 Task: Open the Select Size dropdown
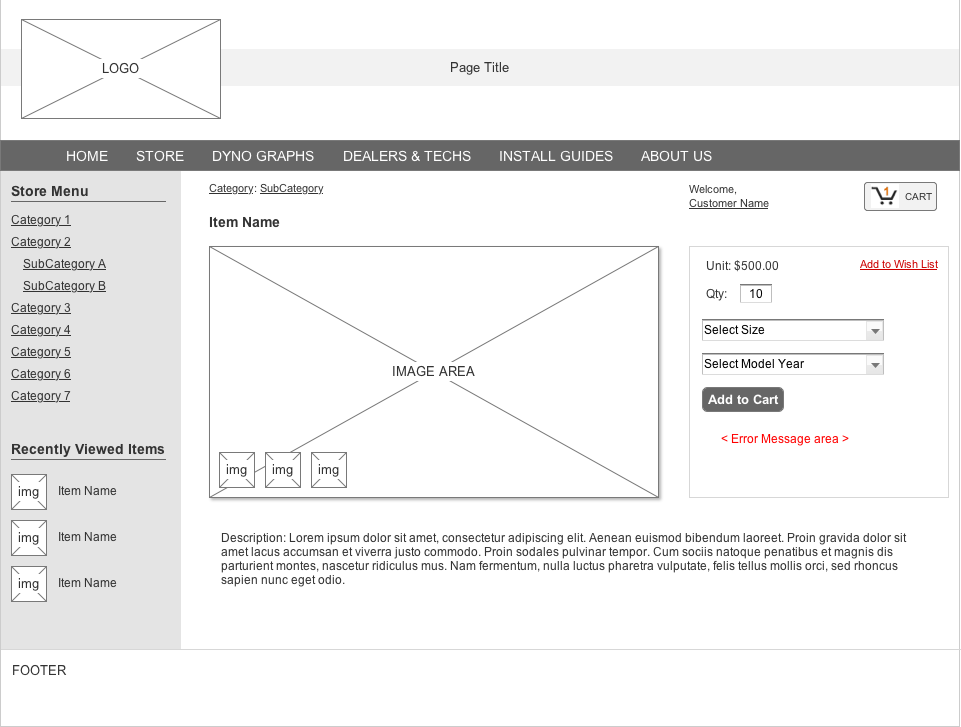792,331
